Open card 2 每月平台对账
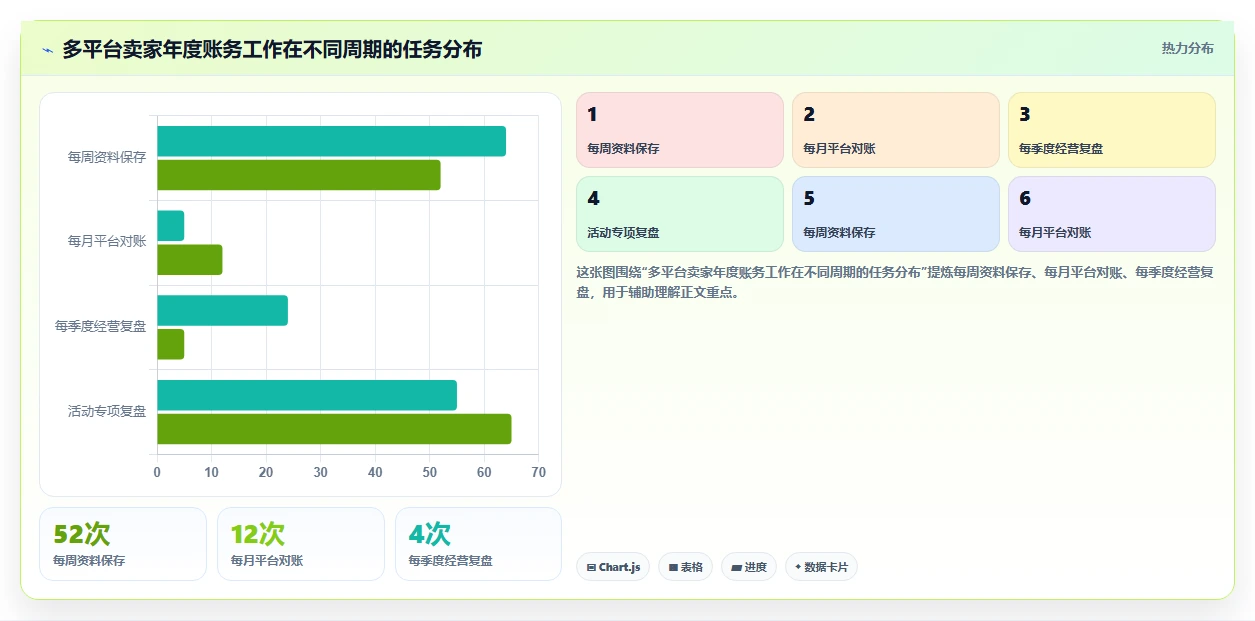 coord(896,130)
